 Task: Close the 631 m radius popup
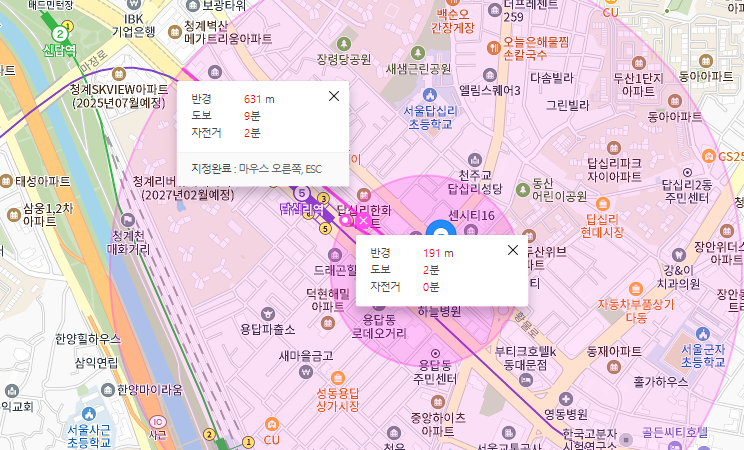point(334,96)
